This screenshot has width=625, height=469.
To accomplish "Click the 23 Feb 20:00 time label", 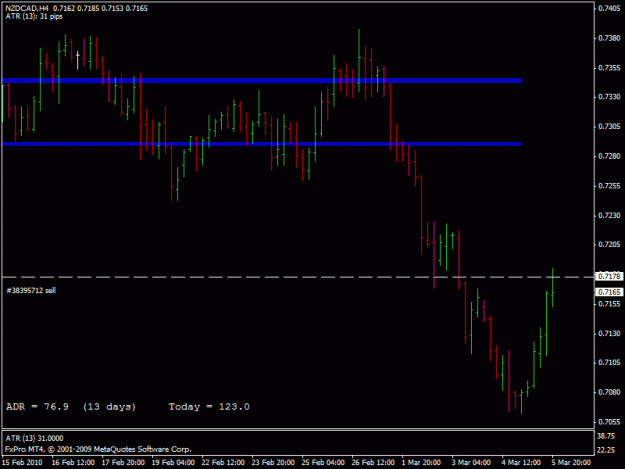I will (273, 462).
